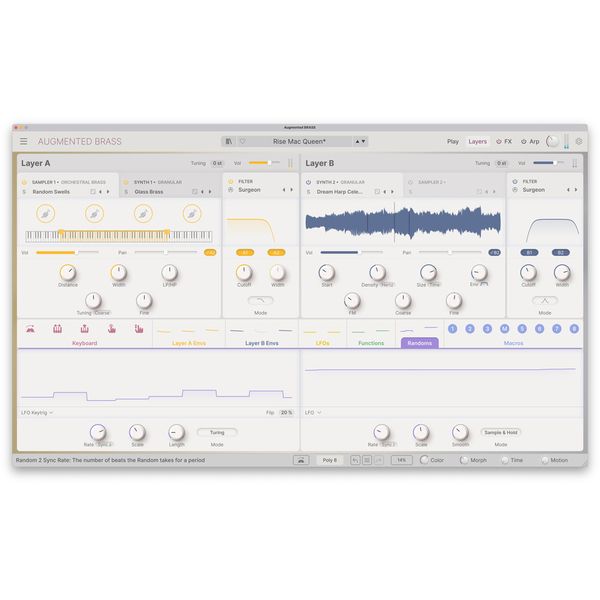
Task: Click the Flip 20 % value field
Action: click(286, 412)
